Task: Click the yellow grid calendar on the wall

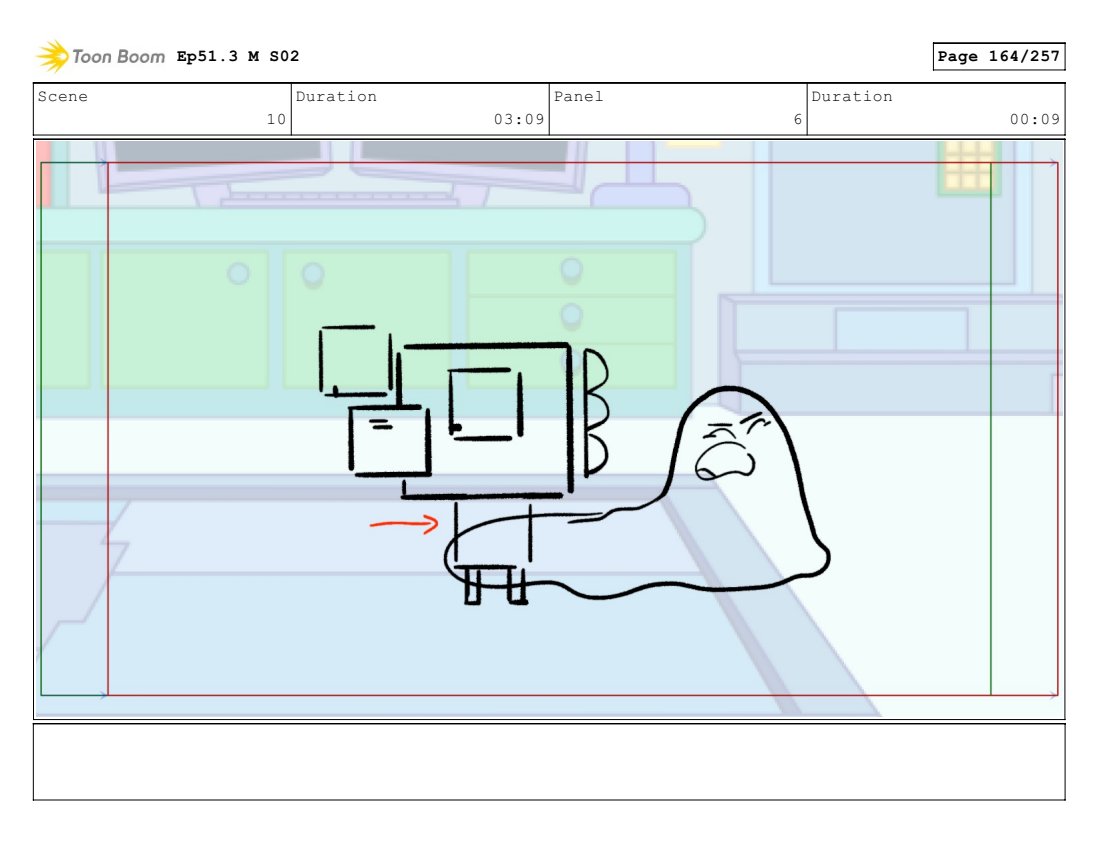Action: click(x=966, y=166)
